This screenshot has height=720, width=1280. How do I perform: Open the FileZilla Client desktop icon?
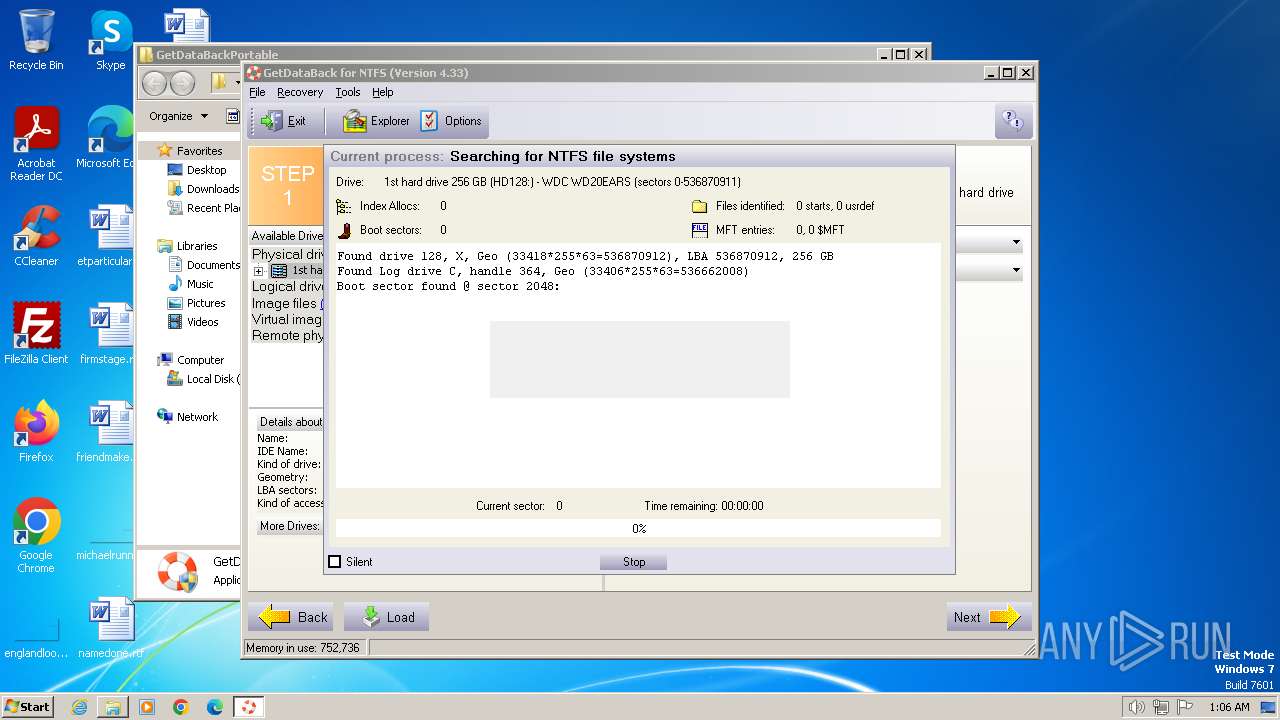pos(36,334)
